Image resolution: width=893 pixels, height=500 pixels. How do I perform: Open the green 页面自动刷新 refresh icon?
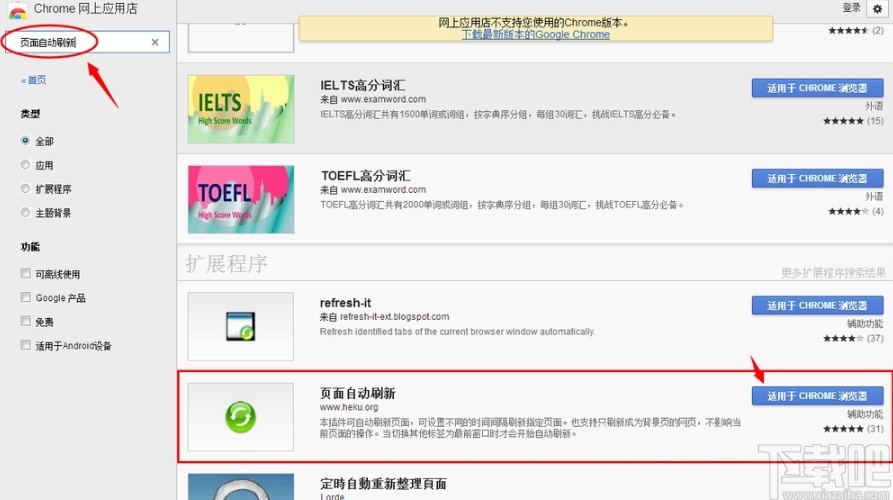[x=241, y=417]
